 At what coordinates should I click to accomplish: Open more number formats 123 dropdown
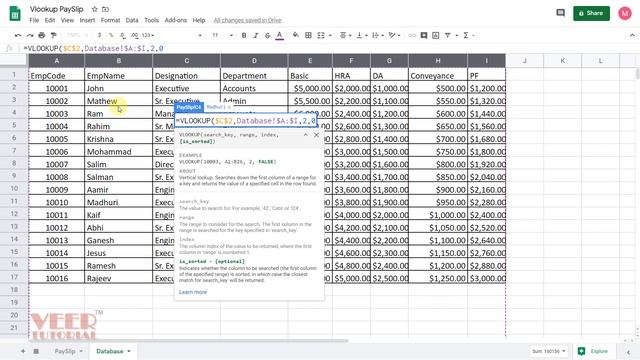[x=148, y=36]
